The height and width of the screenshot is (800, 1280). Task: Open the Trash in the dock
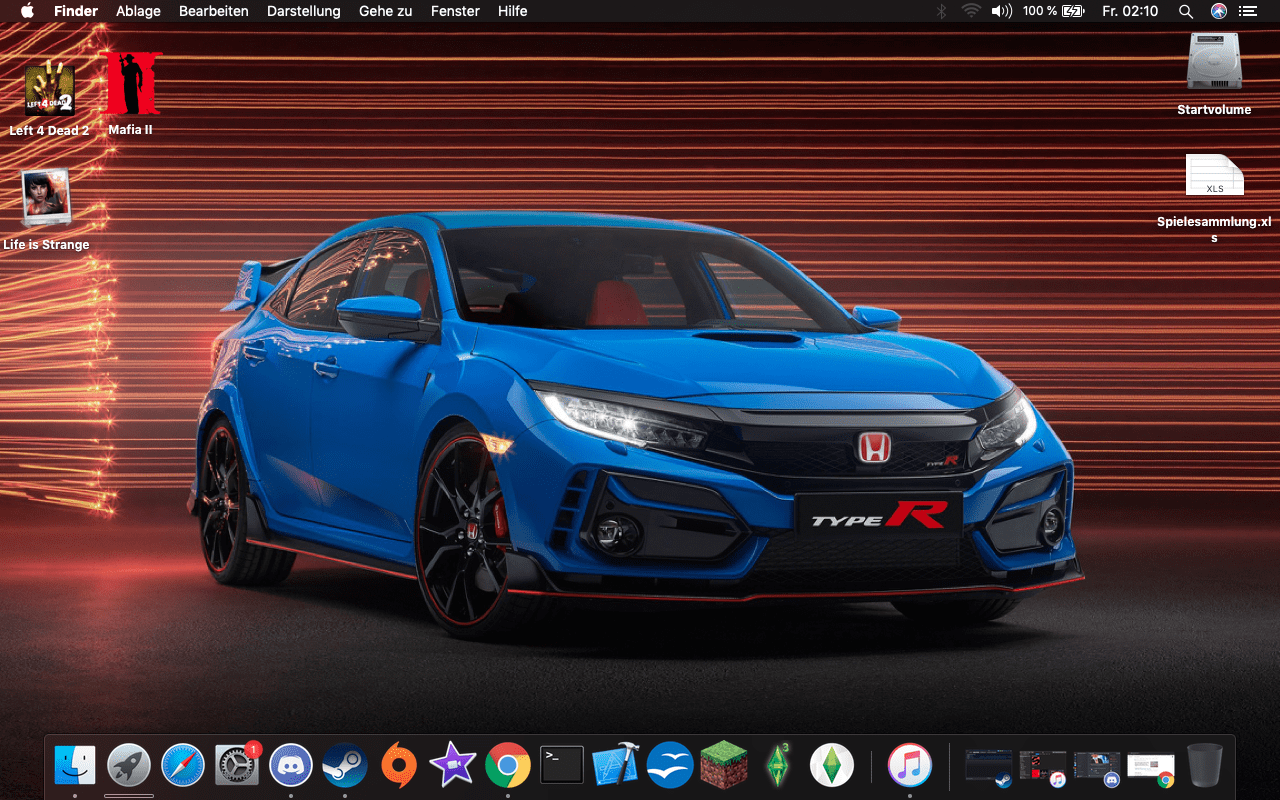[1205, 766]
